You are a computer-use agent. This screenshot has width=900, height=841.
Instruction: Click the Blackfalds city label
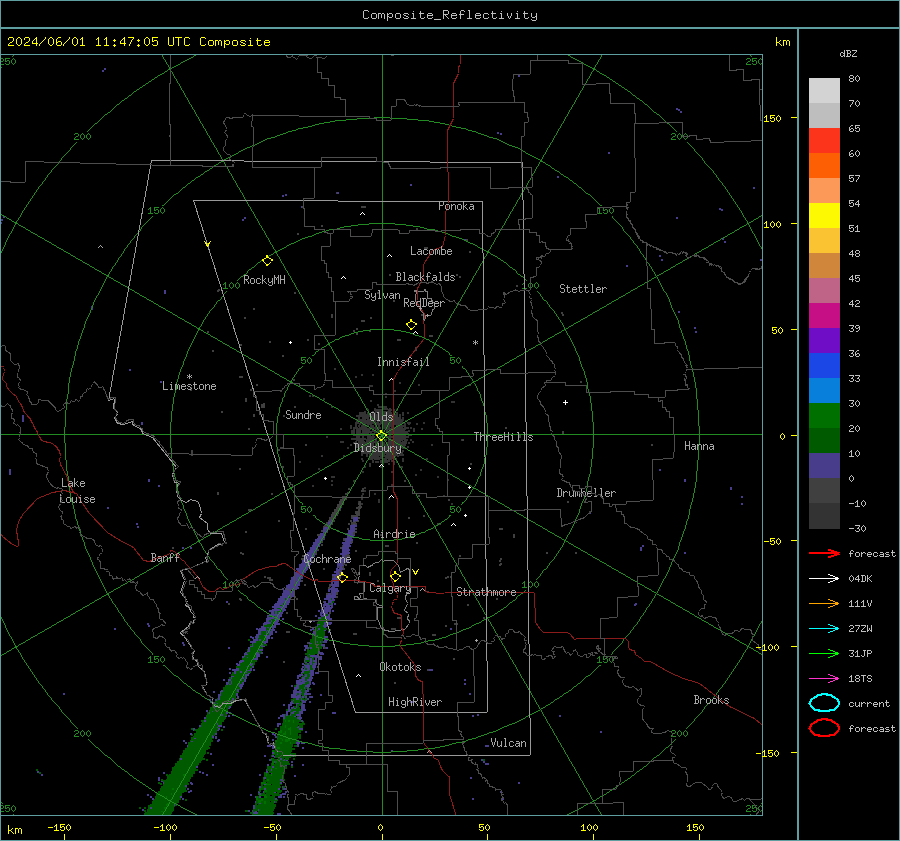click(425, 277)
